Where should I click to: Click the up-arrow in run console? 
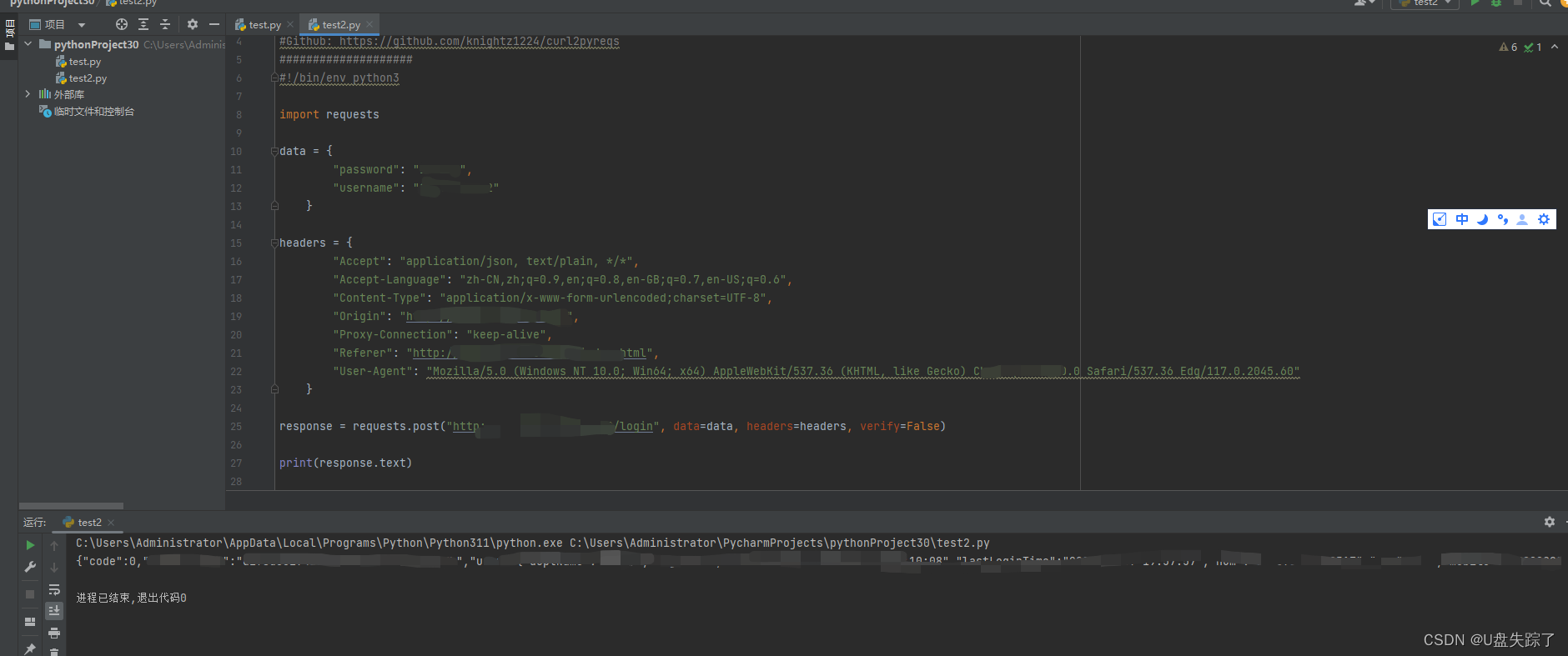point(54,545)
